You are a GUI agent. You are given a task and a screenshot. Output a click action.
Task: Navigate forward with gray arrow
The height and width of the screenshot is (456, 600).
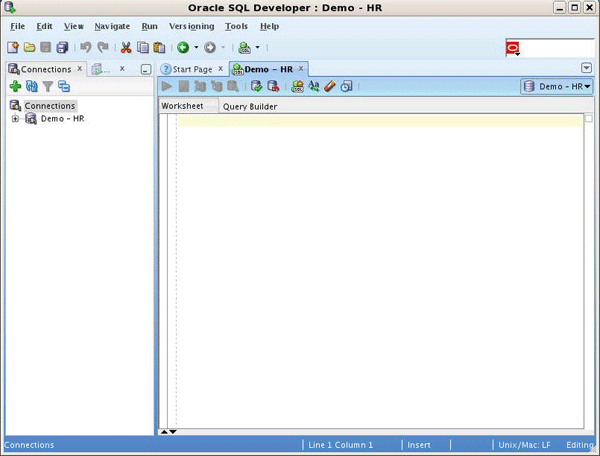(210, 47)
